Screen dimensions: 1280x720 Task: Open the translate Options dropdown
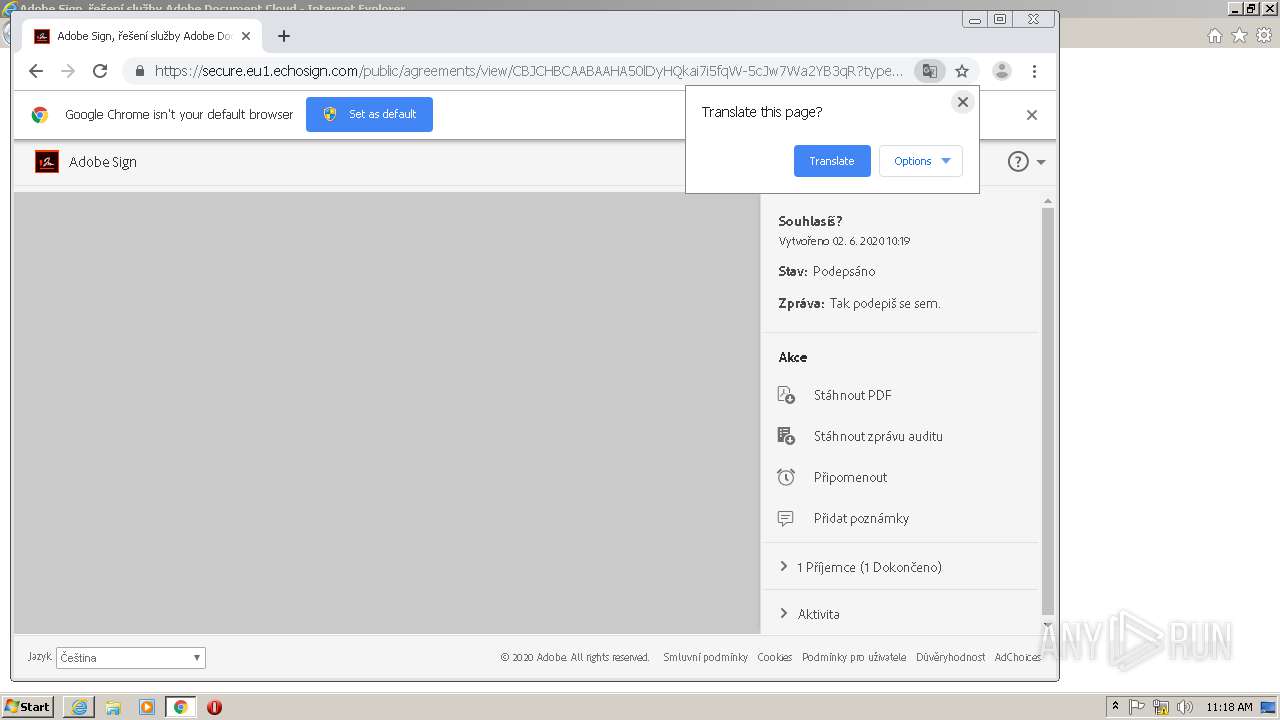pos(921,161)
